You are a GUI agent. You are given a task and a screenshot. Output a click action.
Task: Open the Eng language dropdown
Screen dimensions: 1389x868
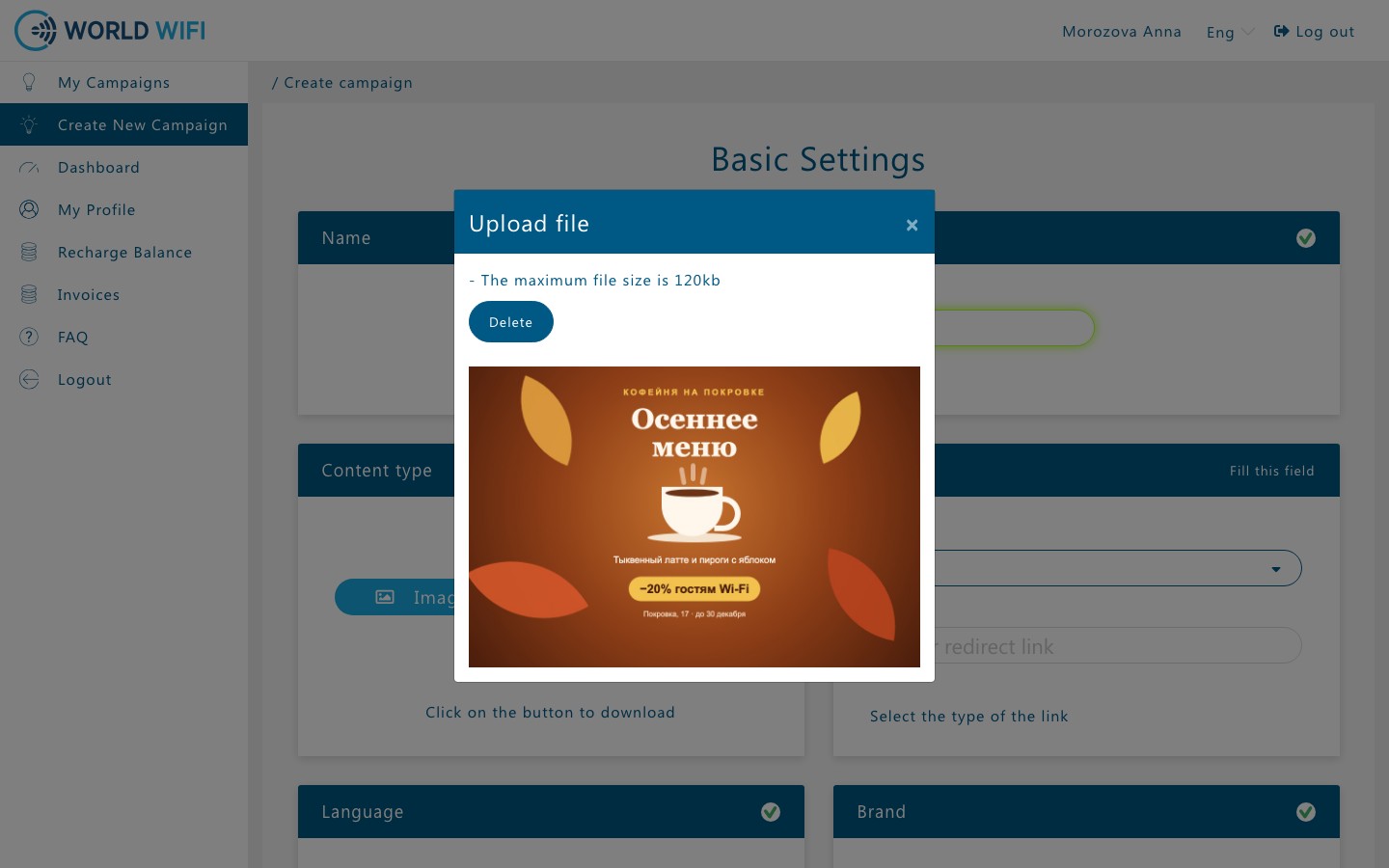(x=1231, y=32)
